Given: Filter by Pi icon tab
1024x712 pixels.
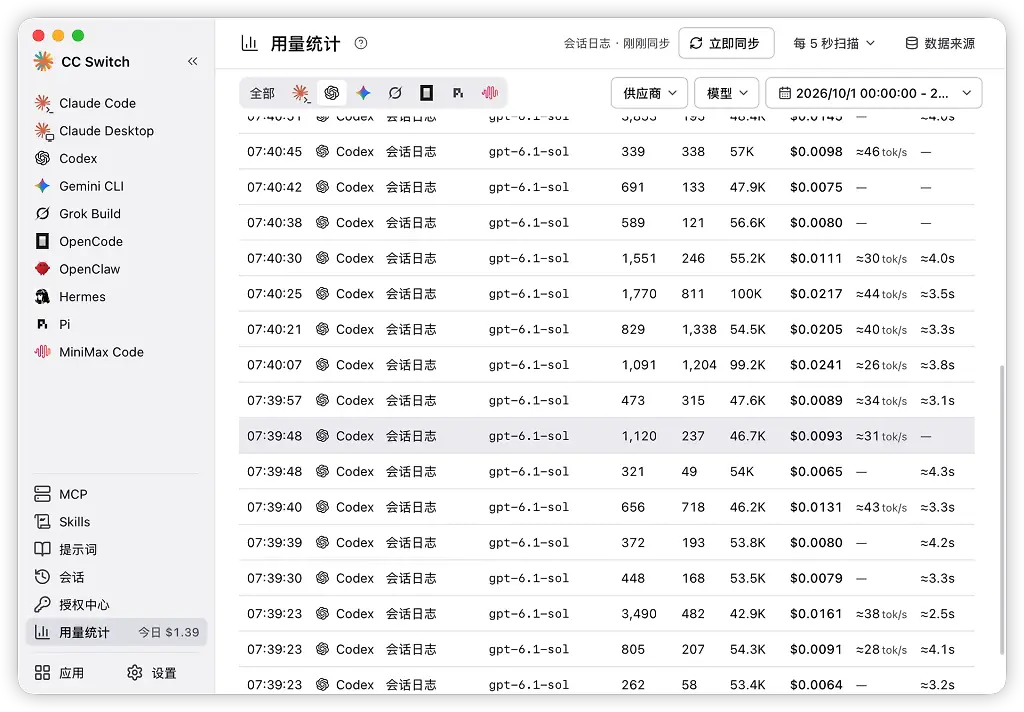Looking at the screenshot, I should click(458, 93).
